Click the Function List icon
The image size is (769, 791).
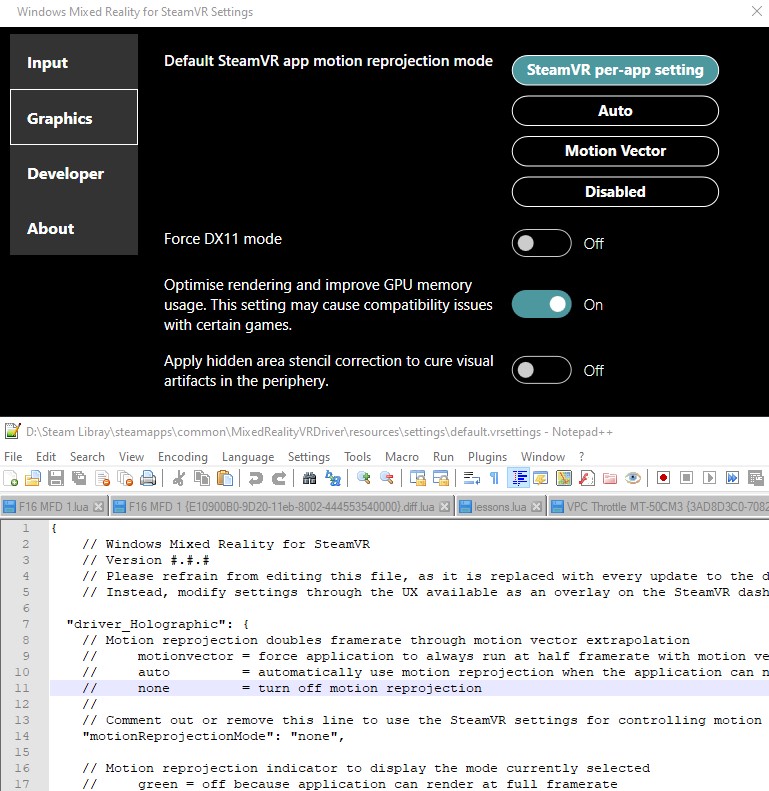point(587,478)
